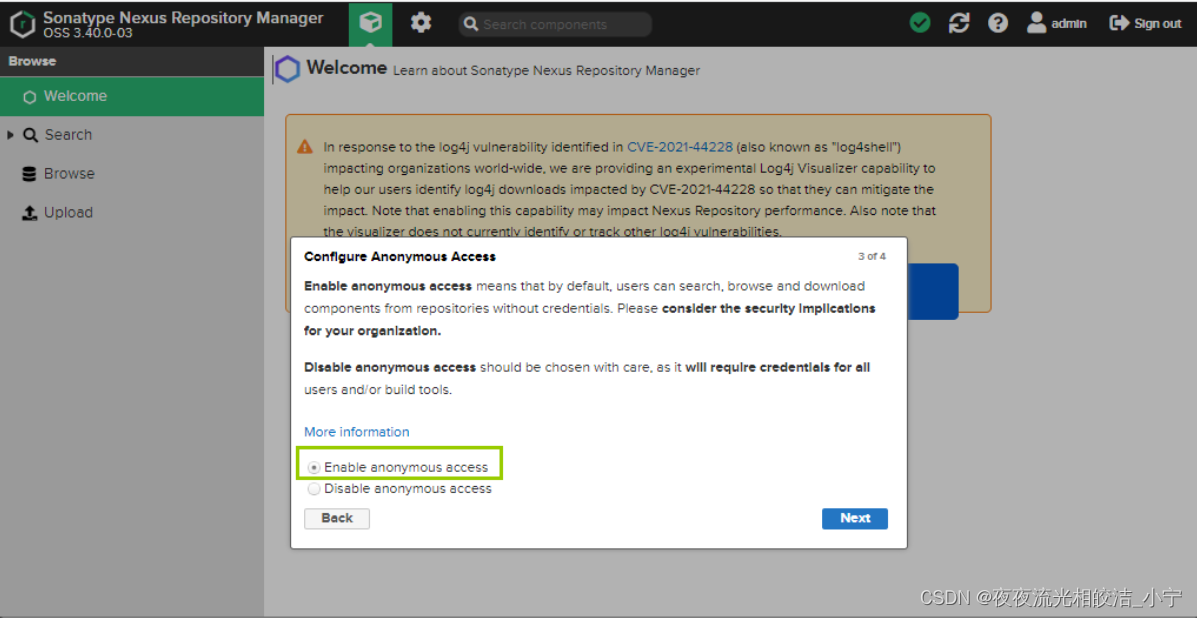Click the orange warning triangle icon

tap(305, 146)
